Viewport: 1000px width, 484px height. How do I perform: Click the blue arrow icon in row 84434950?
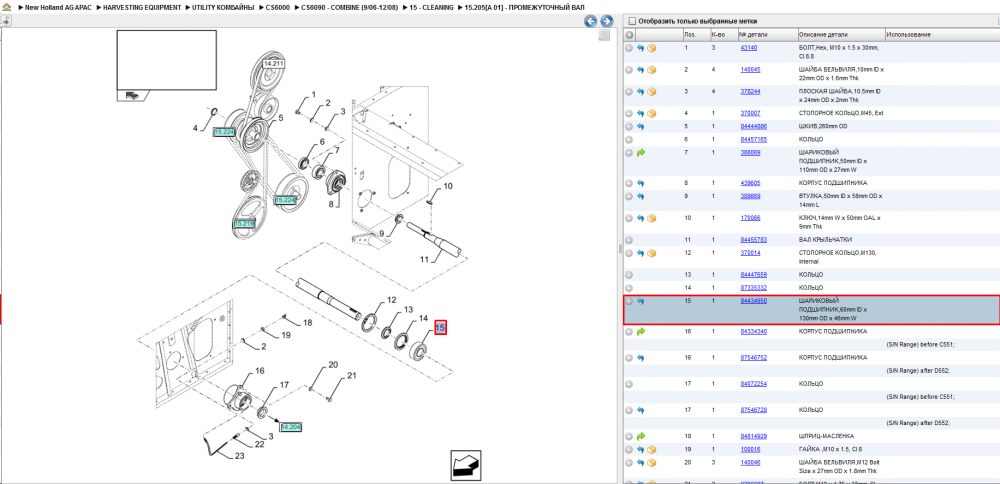click(x=640, y=301)
